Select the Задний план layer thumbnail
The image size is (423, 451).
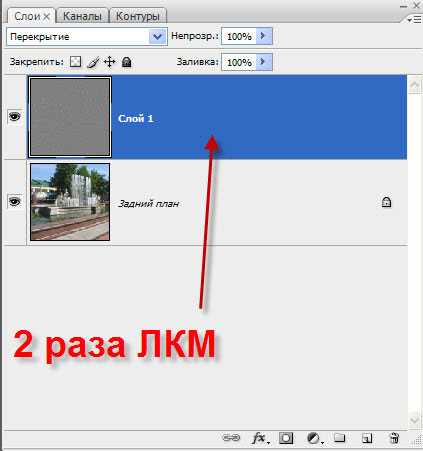pos(70,202)
